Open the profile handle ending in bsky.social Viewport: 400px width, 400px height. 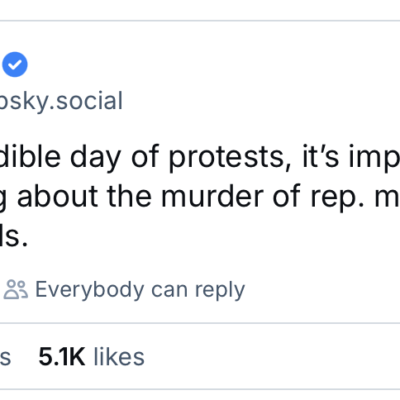61,101
